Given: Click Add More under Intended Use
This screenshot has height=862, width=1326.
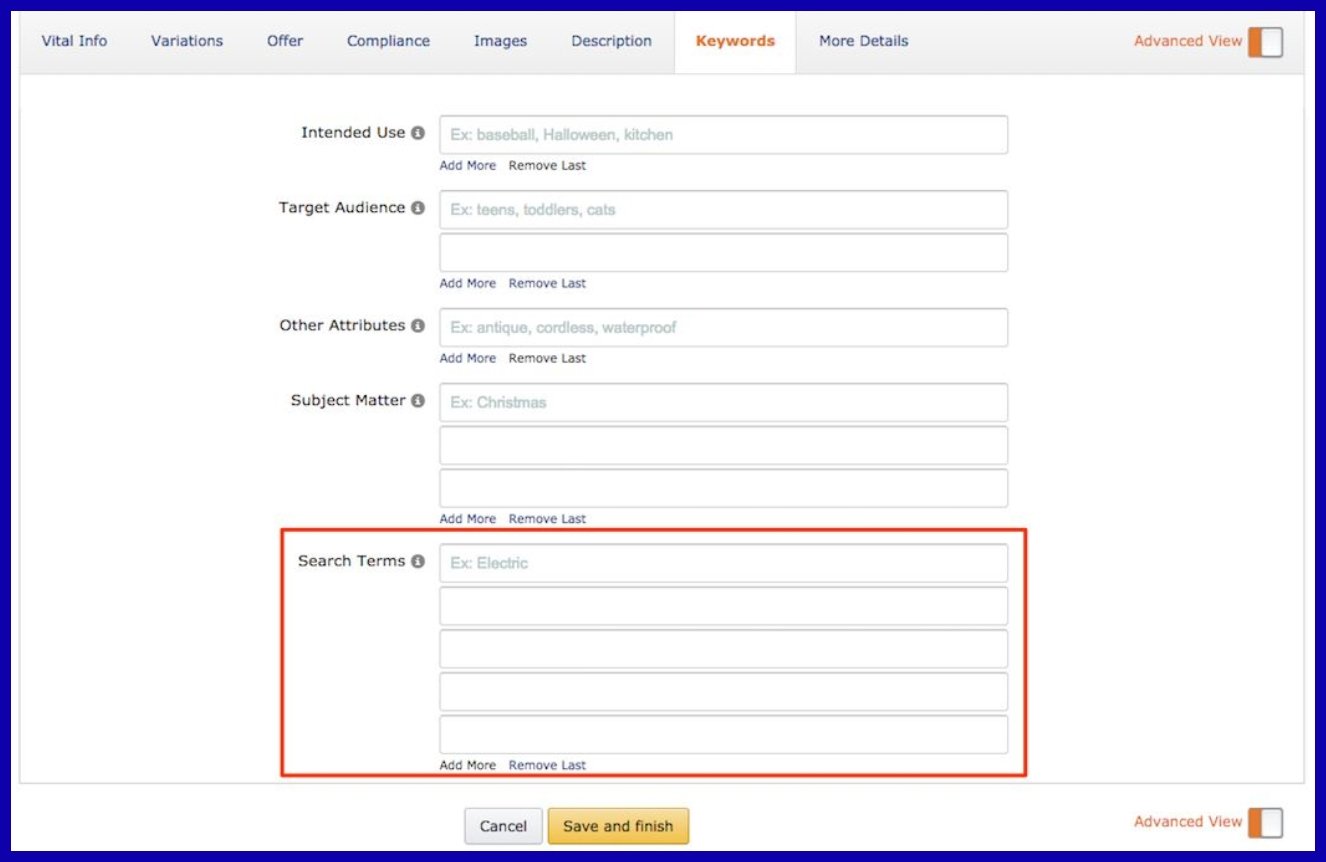Looking at the screenshot, I should point(467,166).
